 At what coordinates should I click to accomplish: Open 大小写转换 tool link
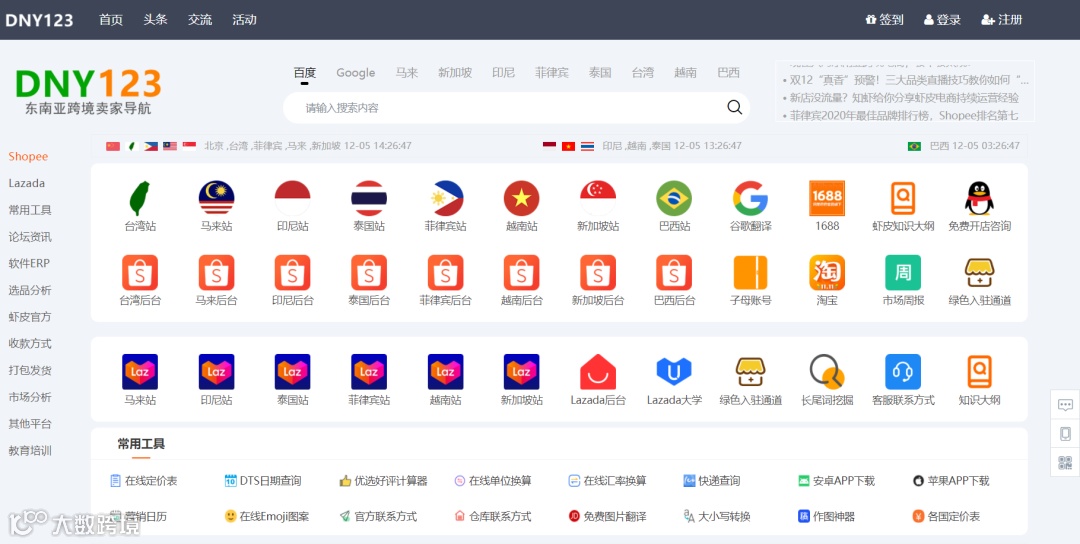click(x=717, y=516)
